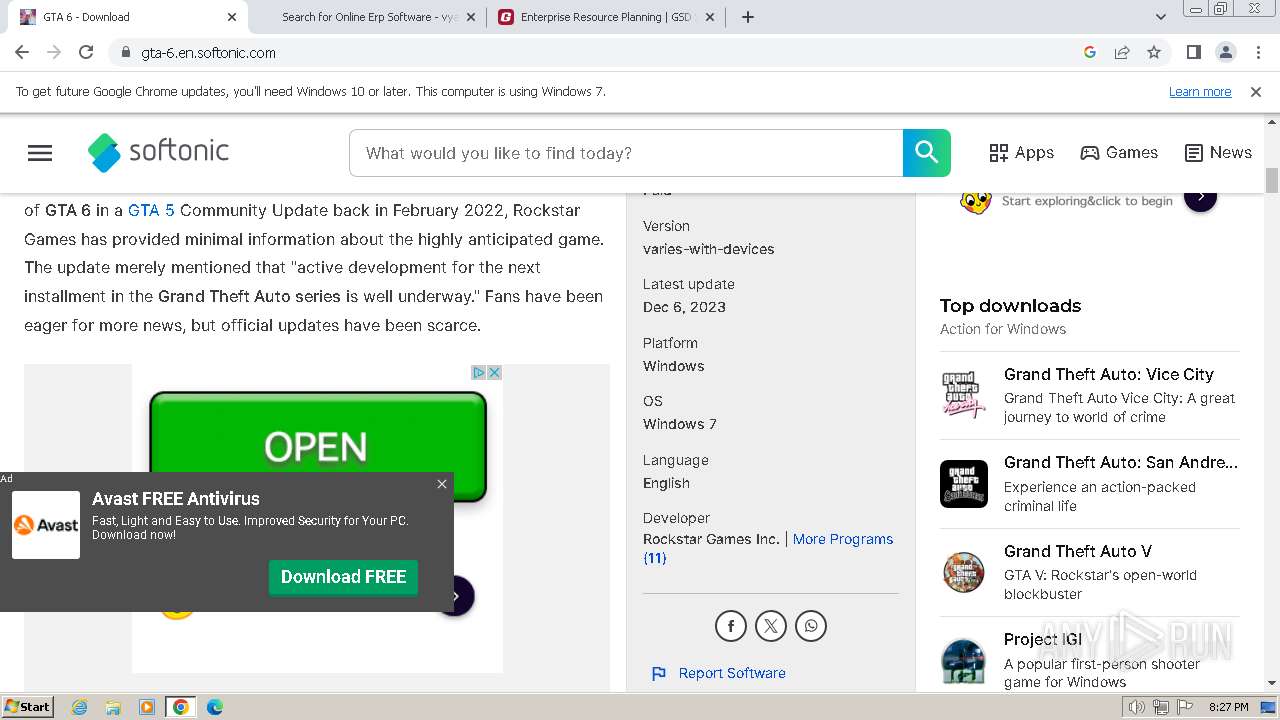Click the green OPEN ad button
Viewport: 1280px width, 720px height.
(x=318, y=446)
